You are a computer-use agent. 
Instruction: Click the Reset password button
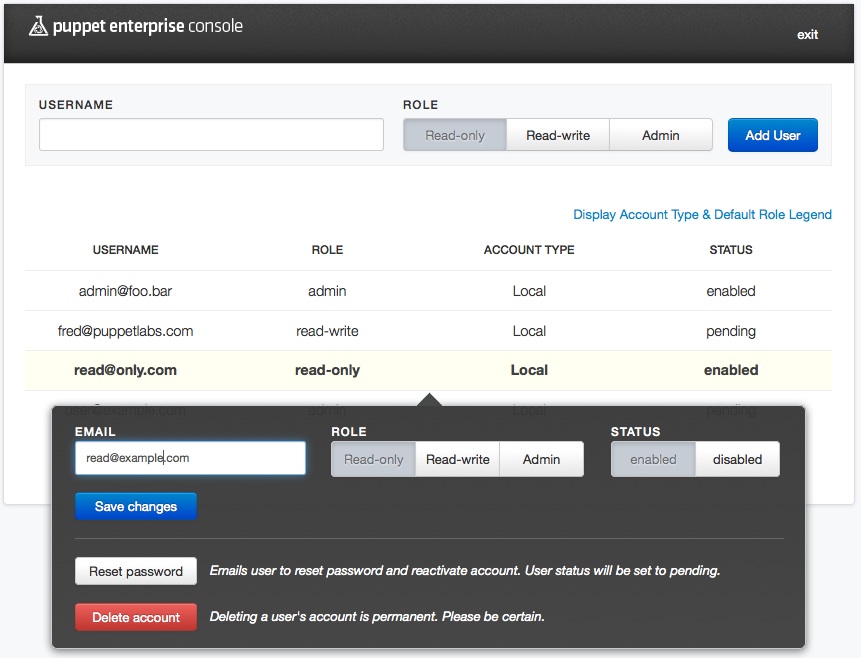coord(136,572)
